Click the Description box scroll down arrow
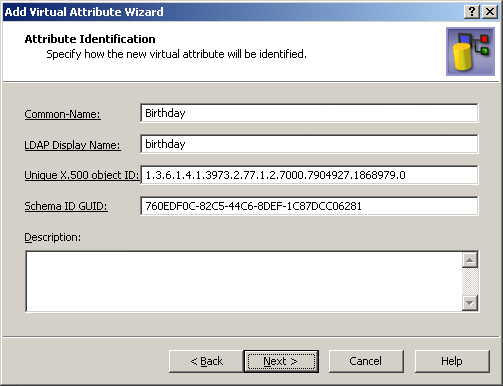503x386 pixels. pos(470,303)
